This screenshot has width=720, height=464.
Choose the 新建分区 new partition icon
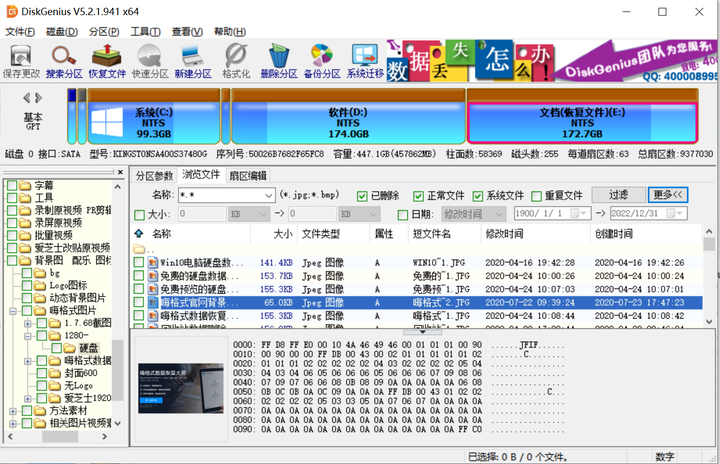pyautogui.click(x=193, y=61)
